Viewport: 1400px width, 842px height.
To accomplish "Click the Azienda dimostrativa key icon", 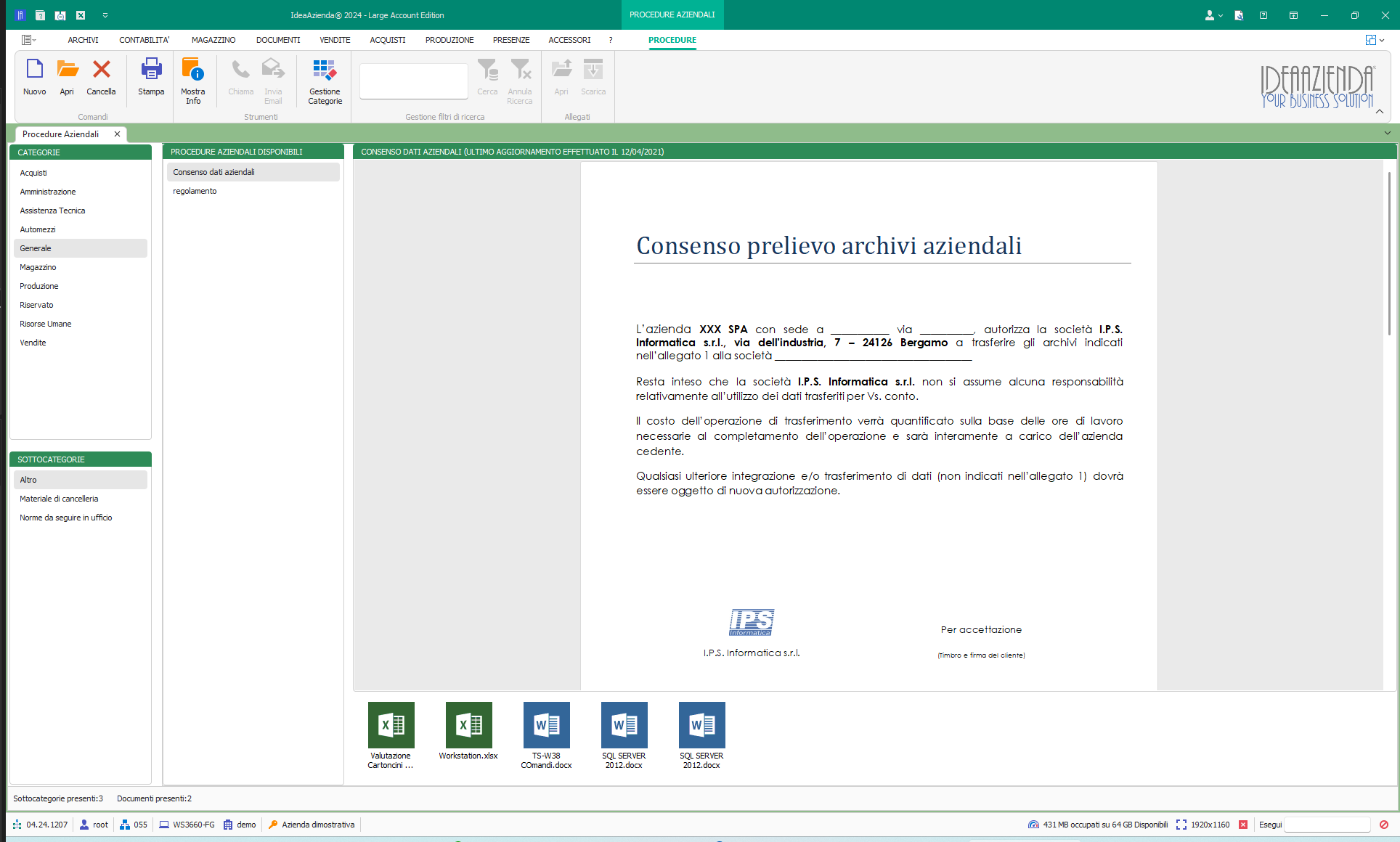I will 273,825.
